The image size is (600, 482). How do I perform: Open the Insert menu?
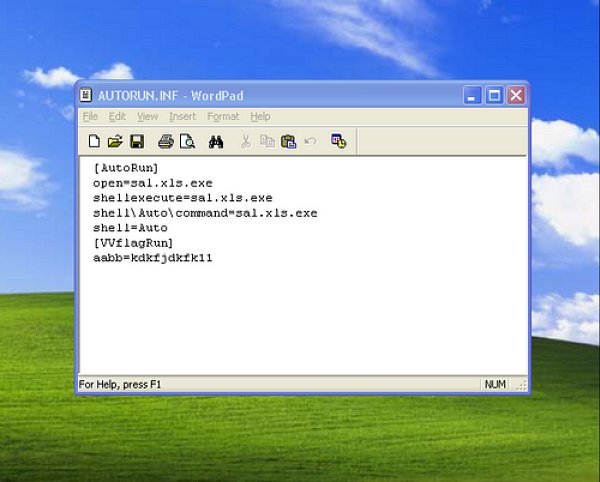pyautogui.click(x=182, y=117)
